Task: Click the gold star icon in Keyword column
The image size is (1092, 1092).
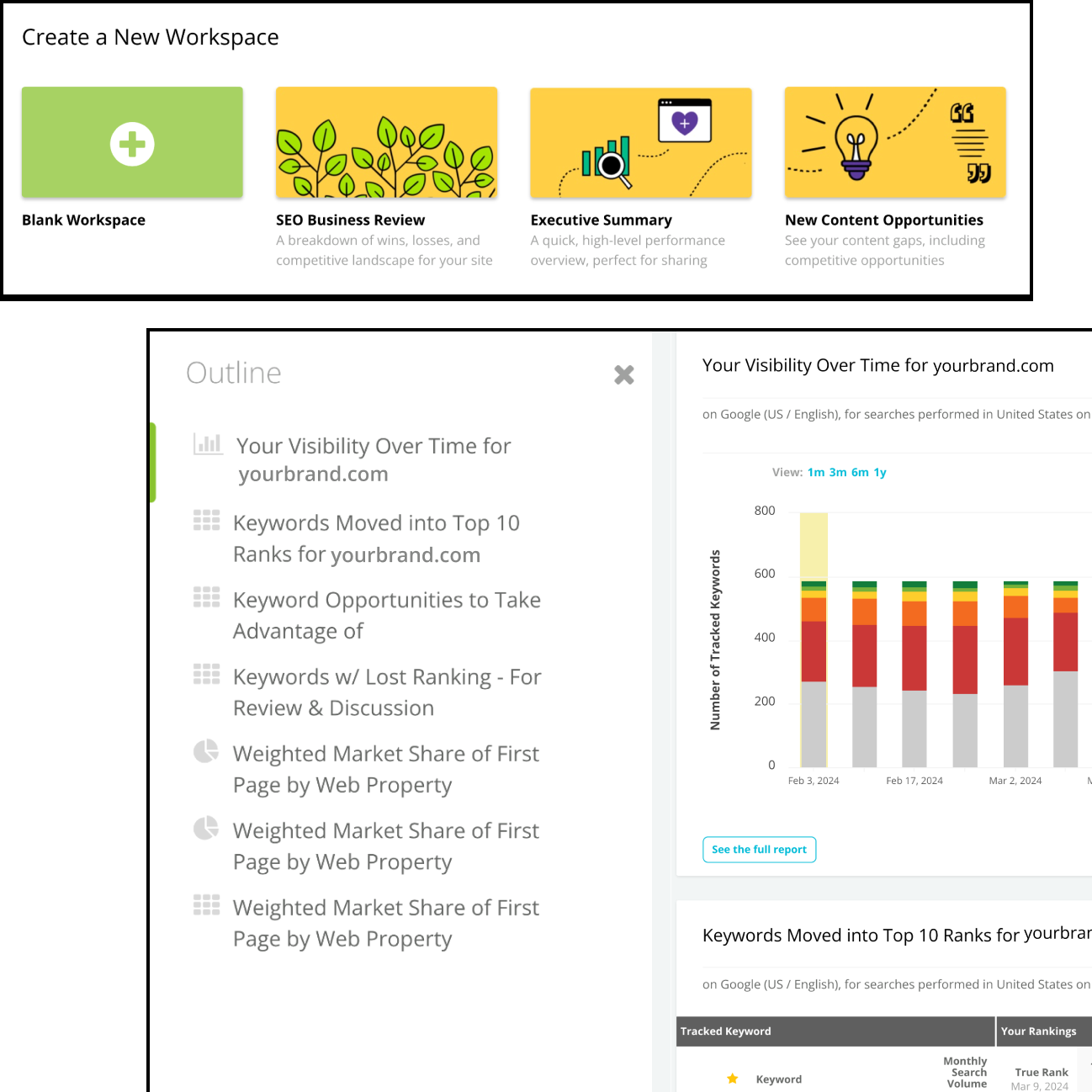Action: pyautogui.click(x=733, y=1079)
